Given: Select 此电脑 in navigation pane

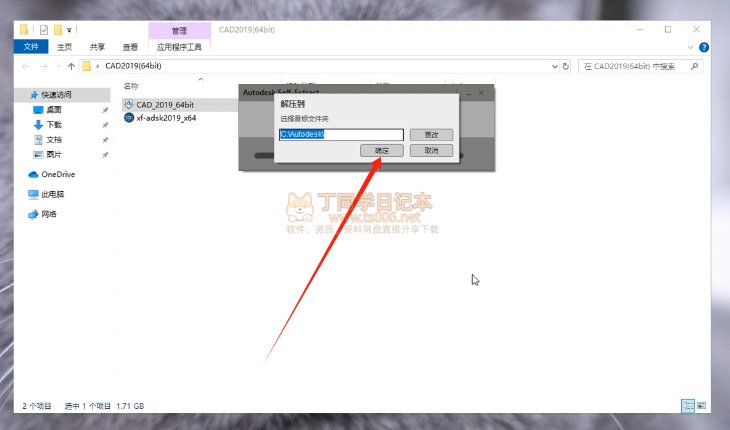Looking at the screenshot, I should 53,194.
